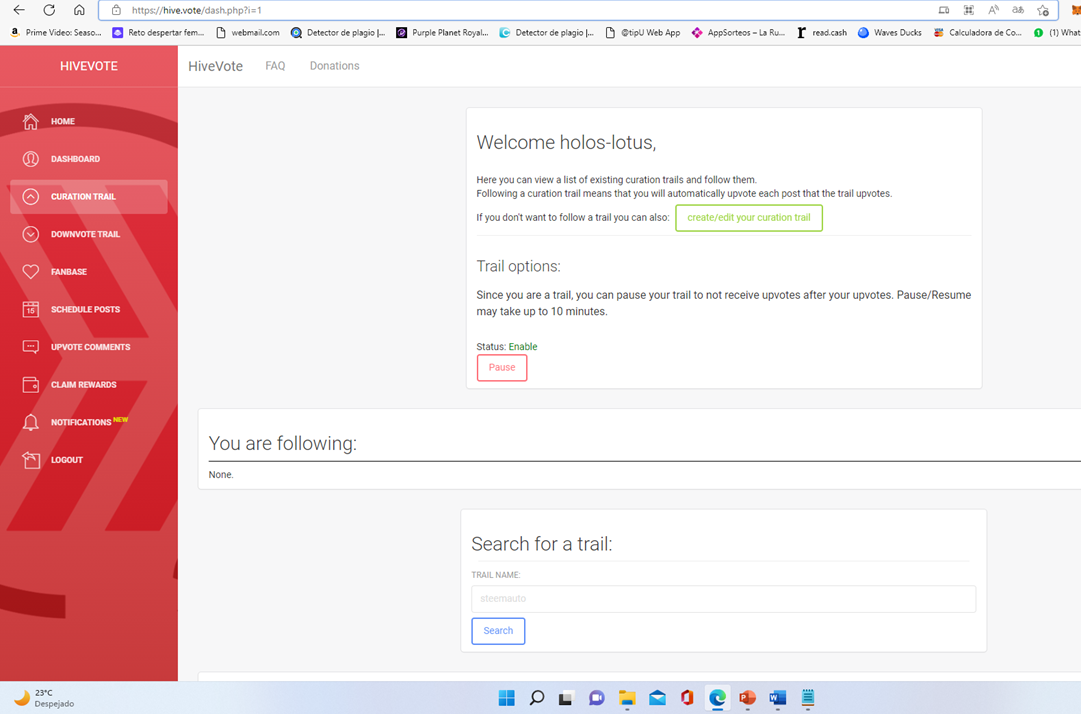Click the Fanbase heart icon
Image resolution: width=1081 pixels, height=714 pixels.
(x=30, y=272)
